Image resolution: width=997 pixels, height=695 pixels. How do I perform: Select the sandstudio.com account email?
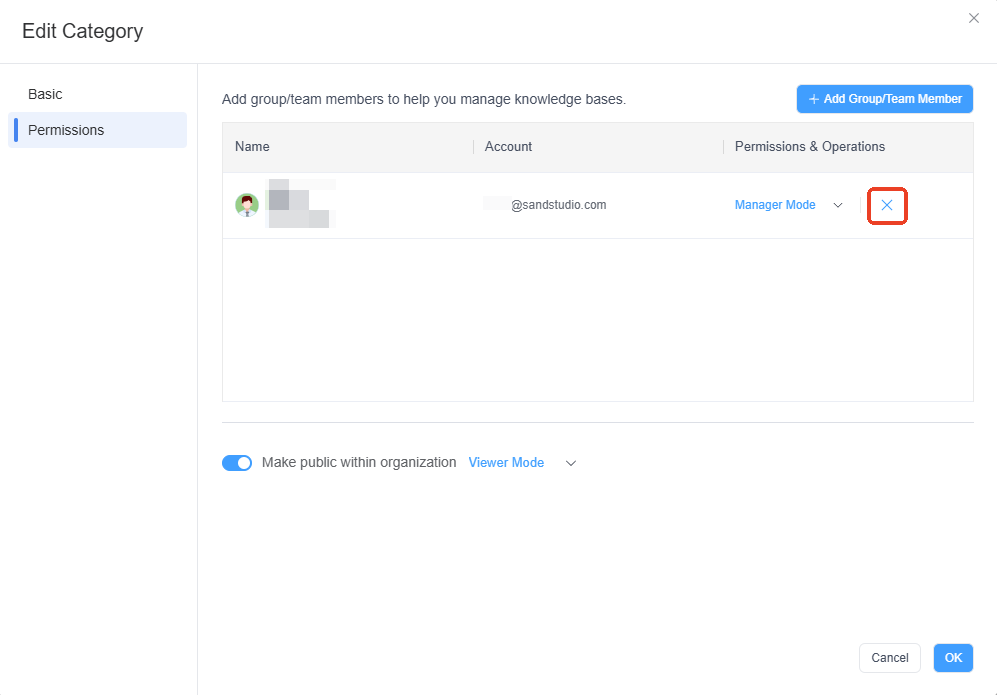[x=557, y=205]
